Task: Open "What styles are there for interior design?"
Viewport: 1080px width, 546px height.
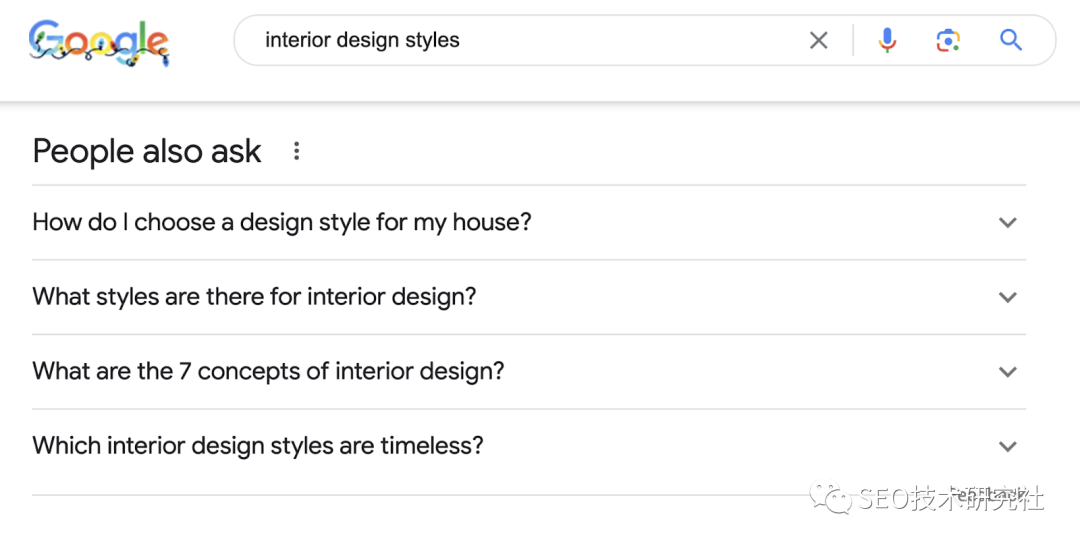Action: (254, 297)
